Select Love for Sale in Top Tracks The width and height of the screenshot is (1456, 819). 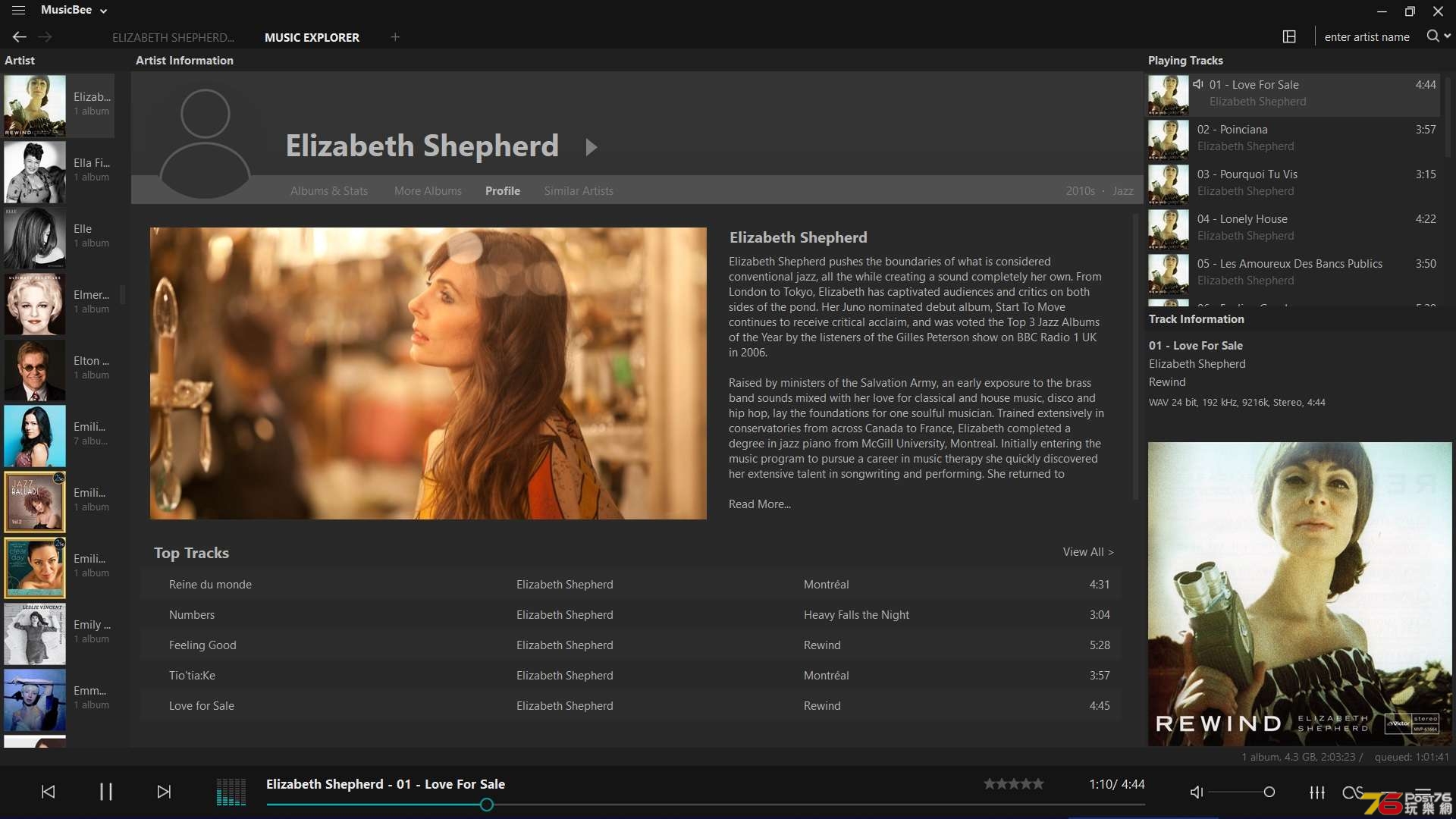pyautogui.click(x=629, y=706)
